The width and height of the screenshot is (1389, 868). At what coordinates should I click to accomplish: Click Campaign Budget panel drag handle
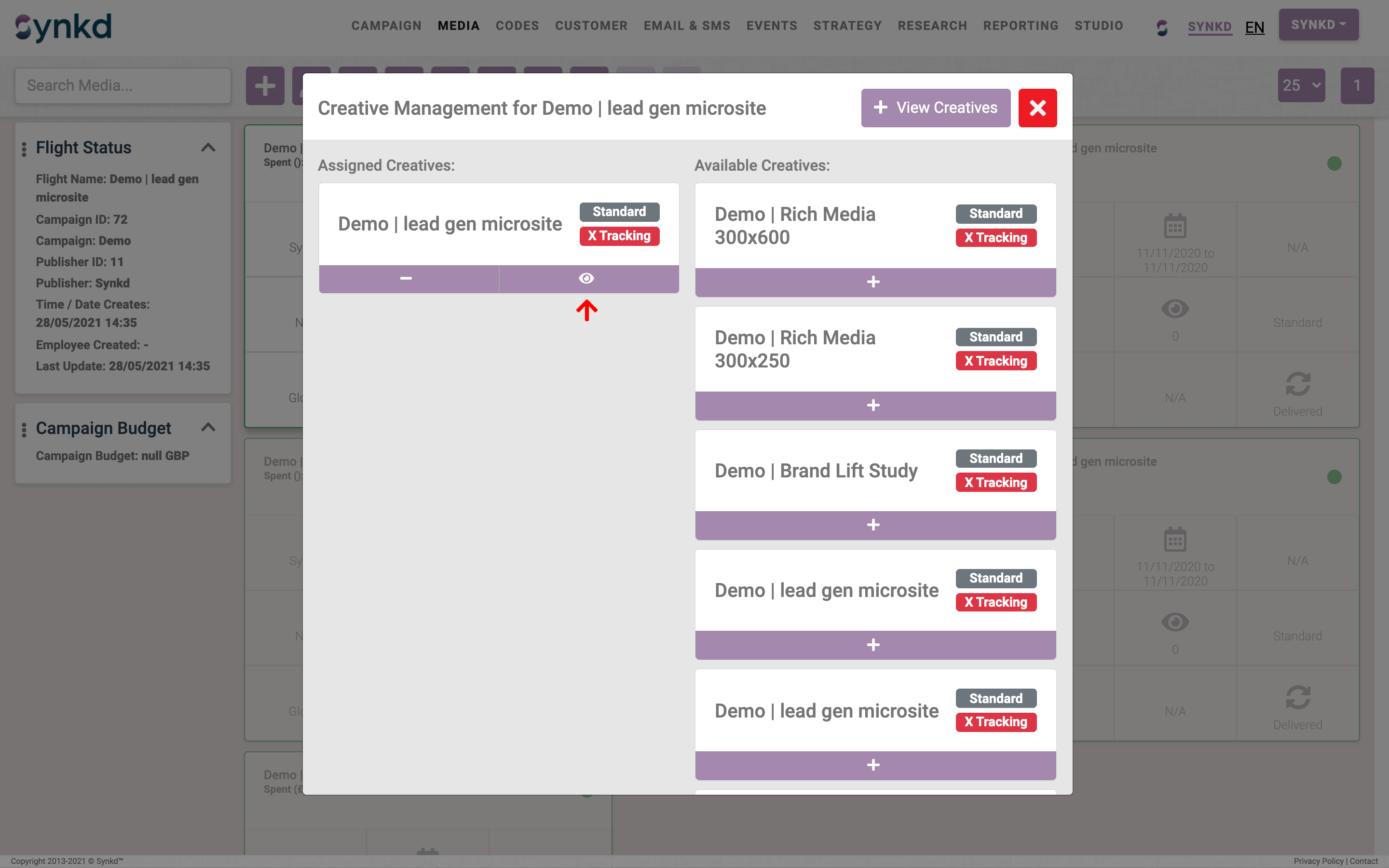click(x=24, y=429)
